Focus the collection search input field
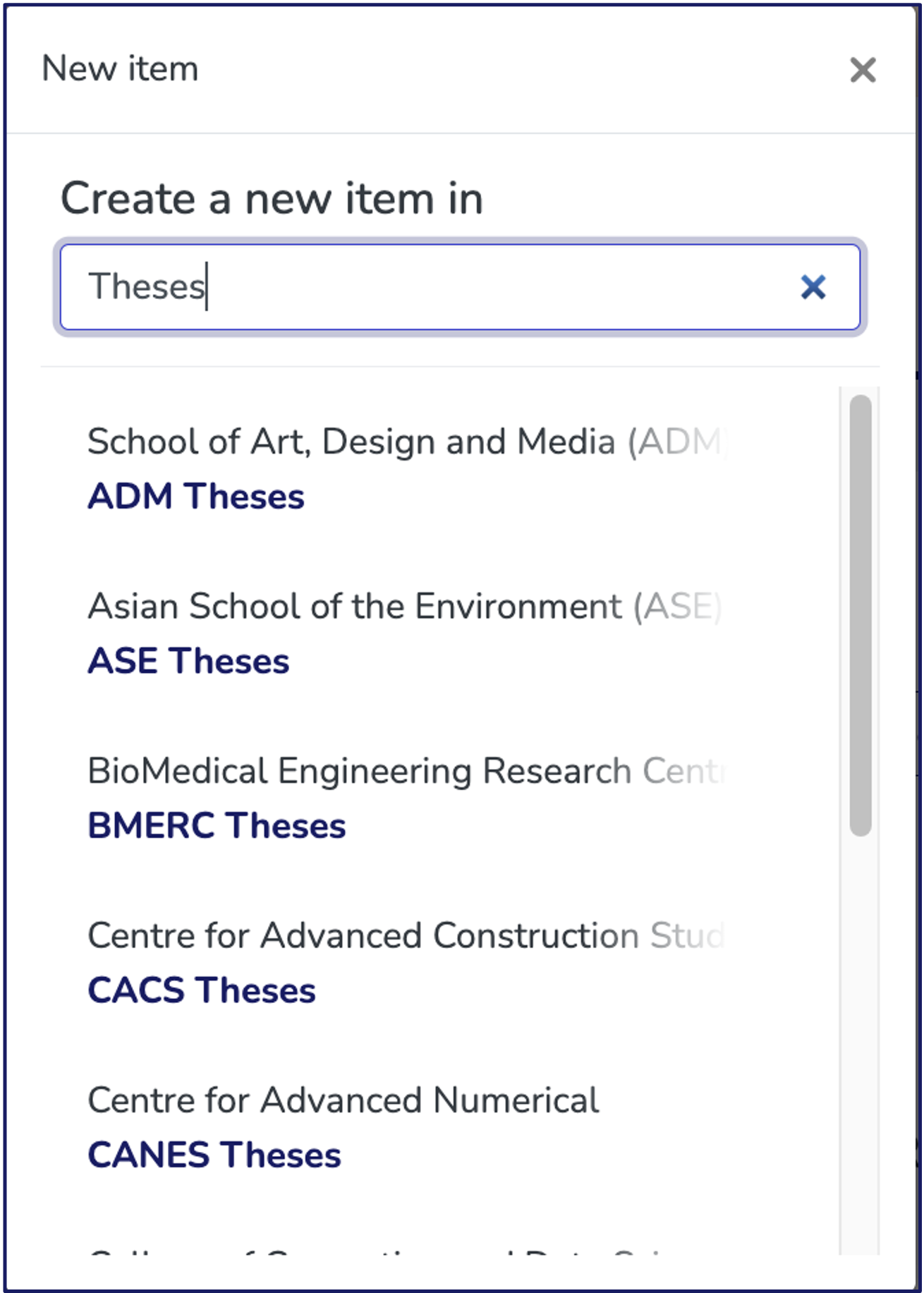Viewport: 924px width, 1293px height. [458, 287]
